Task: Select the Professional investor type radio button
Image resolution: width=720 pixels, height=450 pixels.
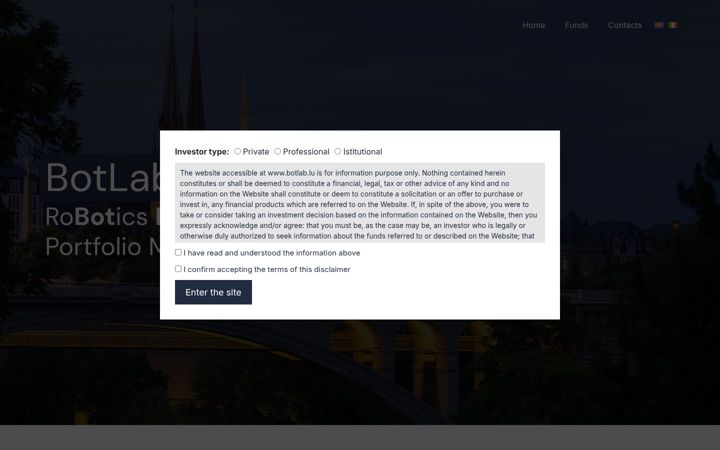Action: tap(277, 151)
